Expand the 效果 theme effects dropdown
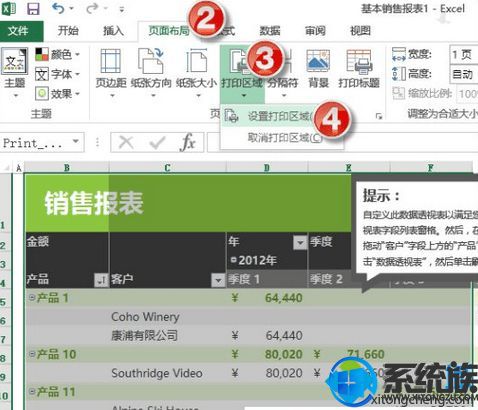Viewport: 478px width, 410px height. 57,94
